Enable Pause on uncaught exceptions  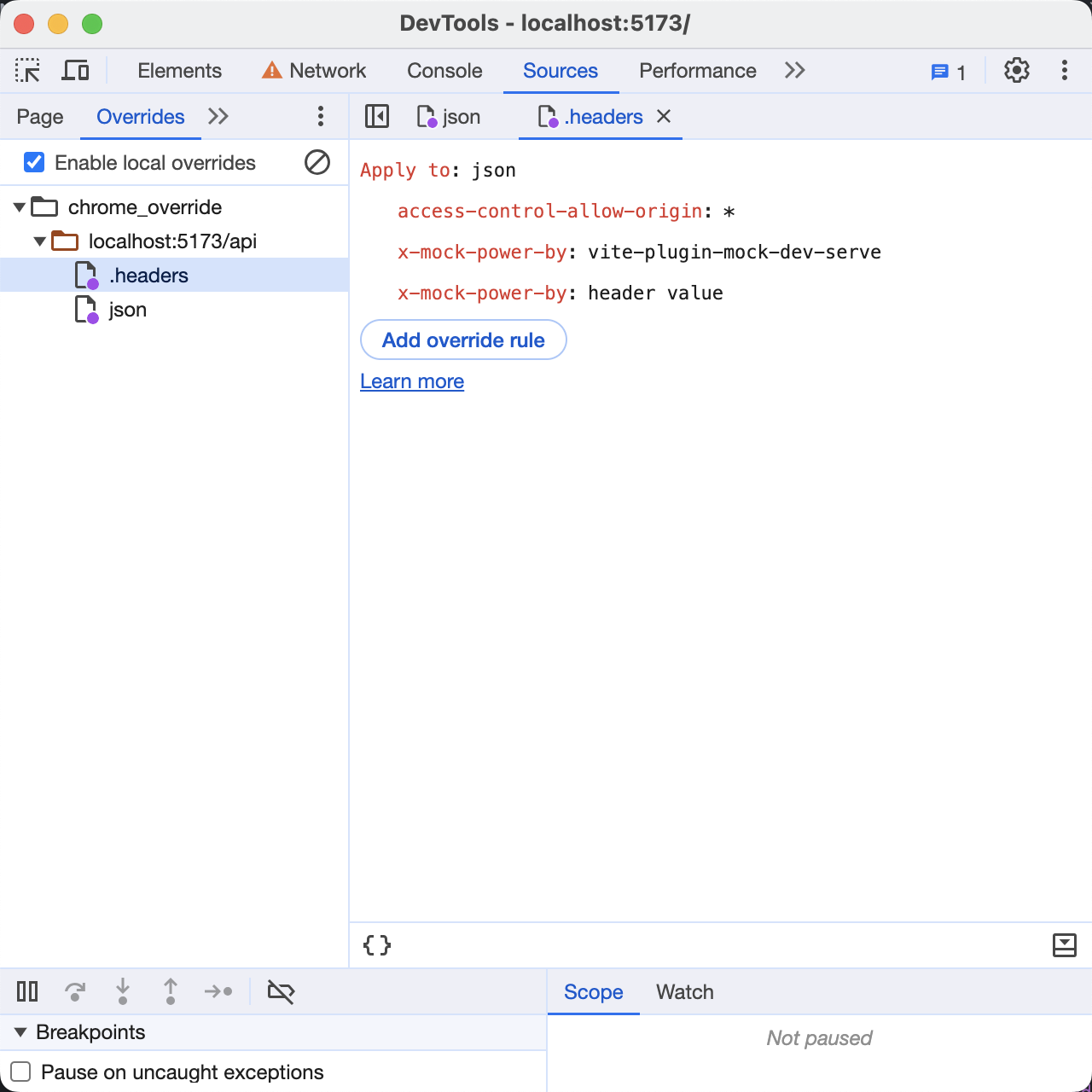pyautogui.click(x=20, y=1071)
